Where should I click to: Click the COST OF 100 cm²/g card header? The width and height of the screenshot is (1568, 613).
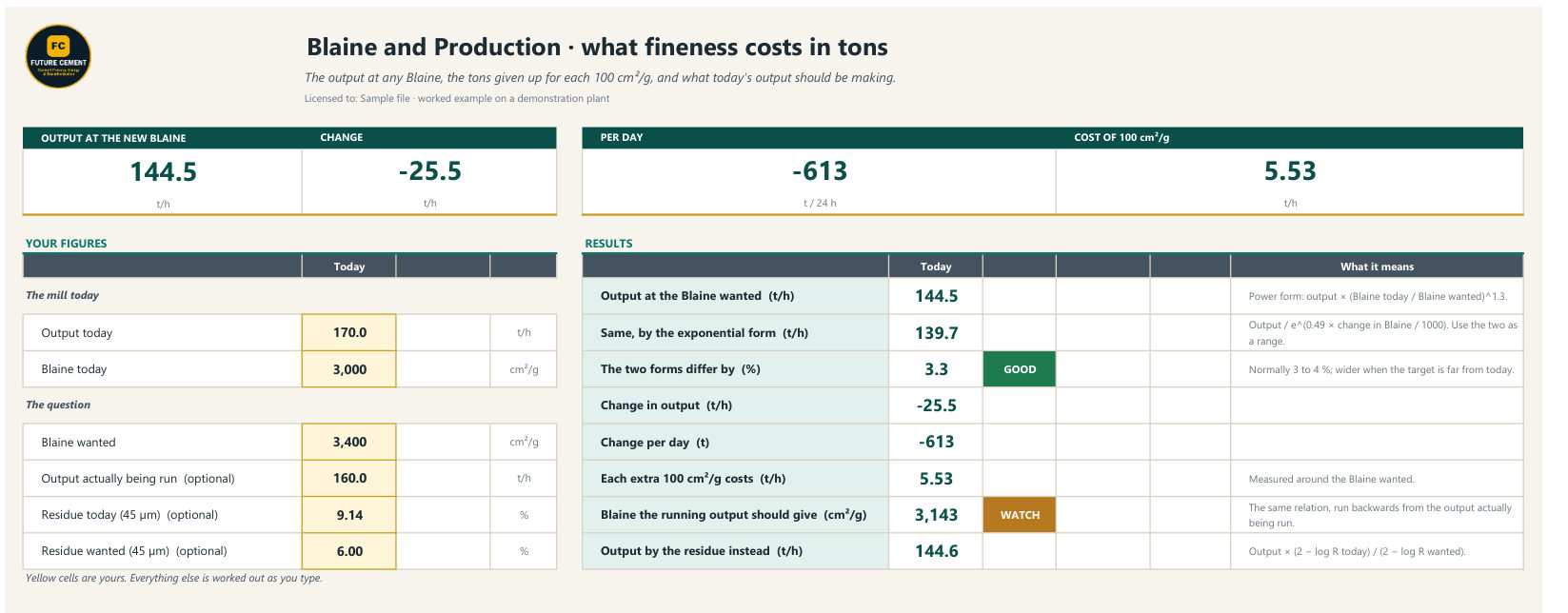[1121, 138]
